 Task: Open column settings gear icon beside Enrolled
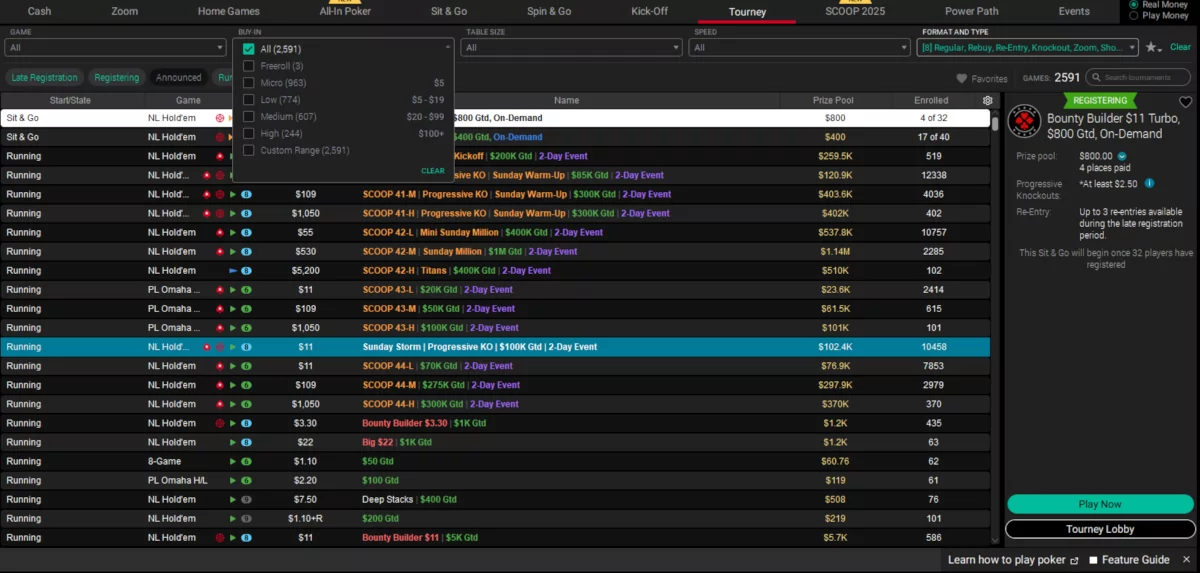pyautogui.click(x=988, y=100)
